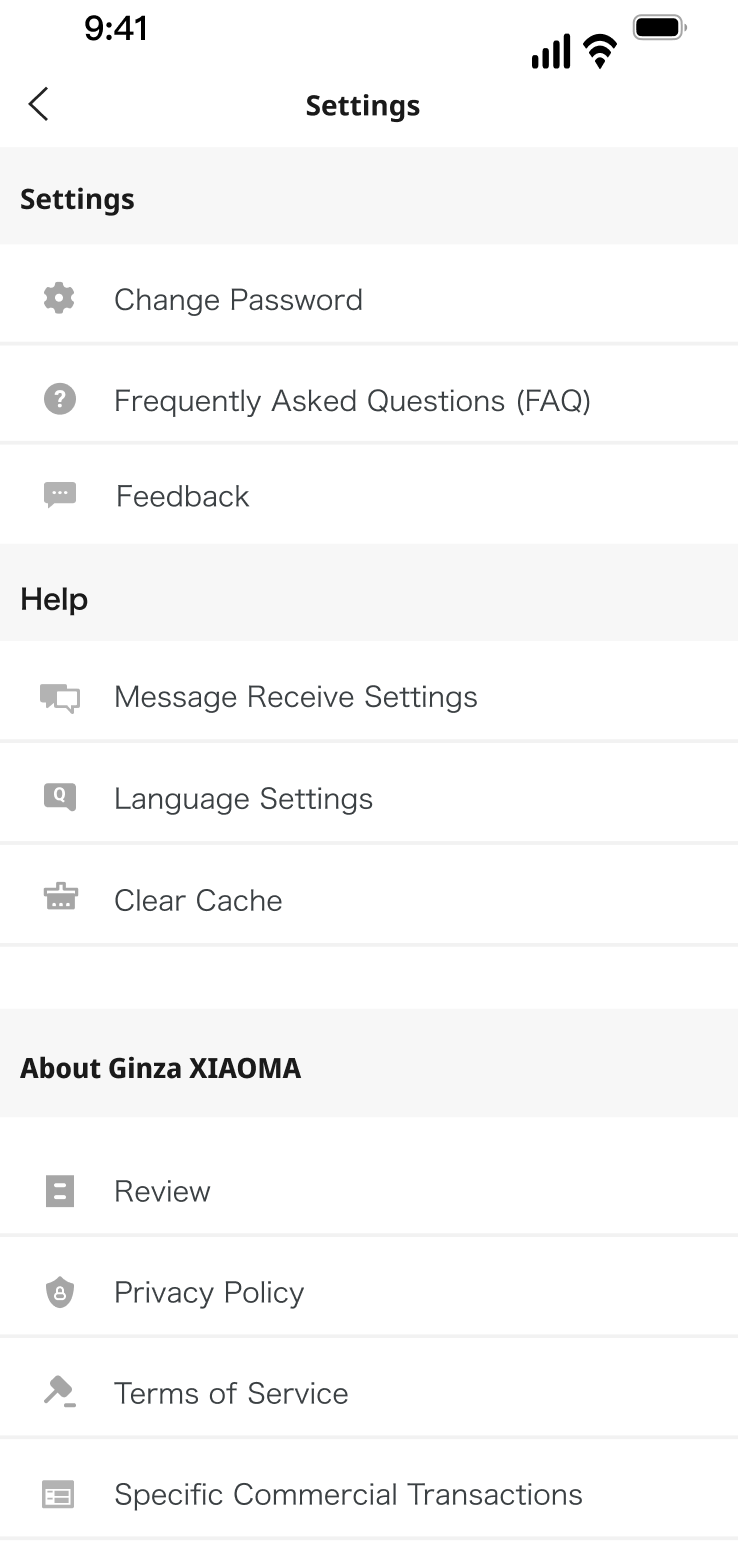Click the shield Privacy Policy icon
This screenshot has width=738, height=1553.
[x=60, y=1293]
